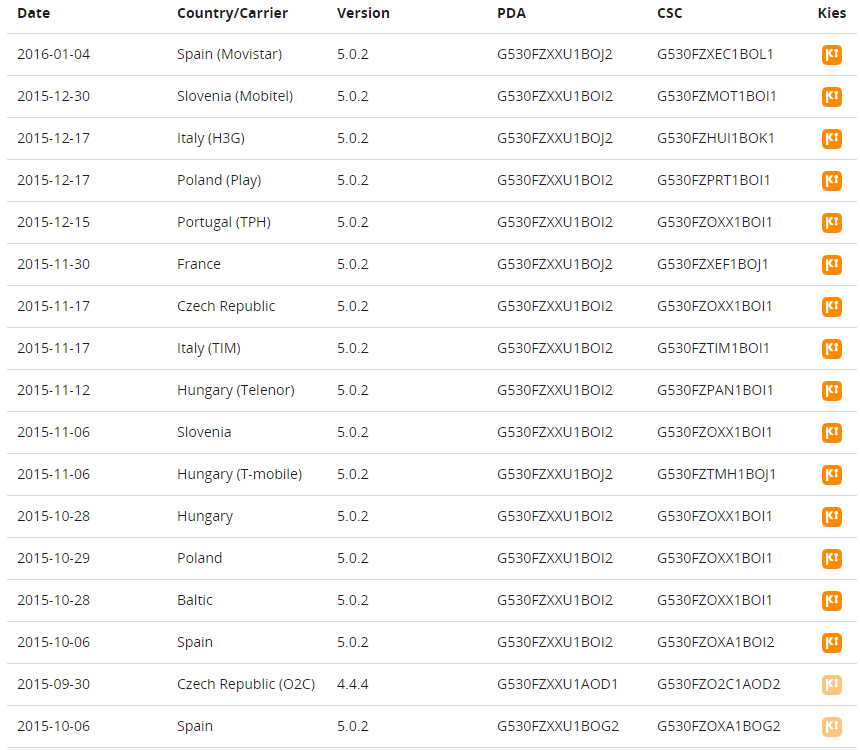Click the Kies icon in the Baltic row
This screenshot has height=750, width=860.
[x=831, y=601]
